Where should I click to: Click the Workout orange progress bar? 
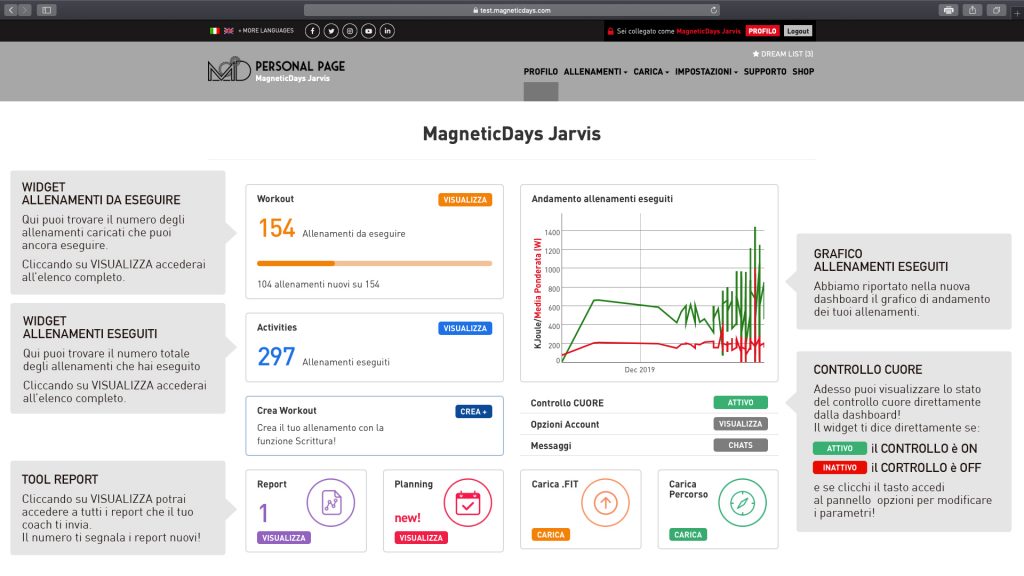[374, 264]
